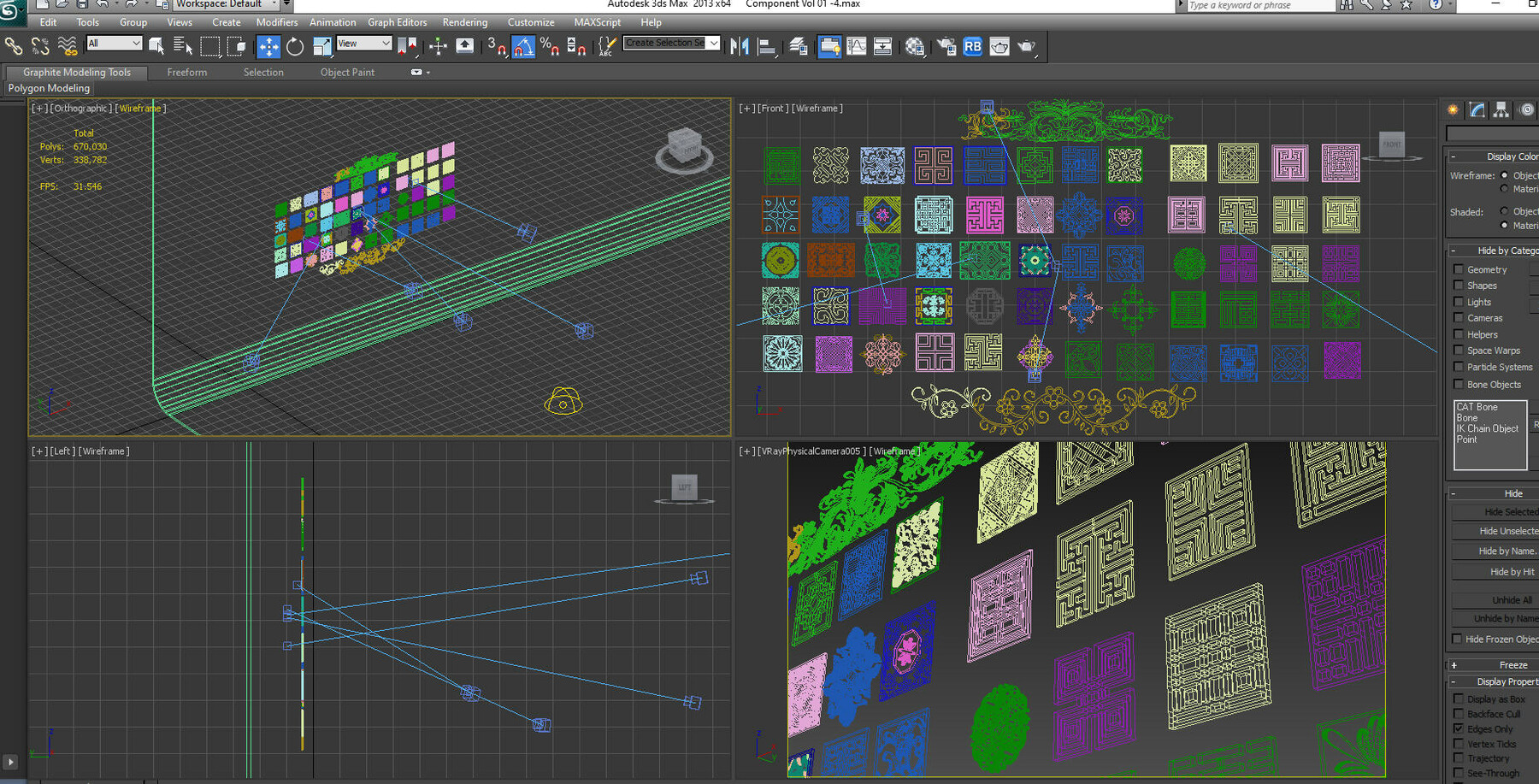The width and height of the screenshot is (1539, 784).
Task: Open the selection filter All dropdown
Action: click(114, 44)
